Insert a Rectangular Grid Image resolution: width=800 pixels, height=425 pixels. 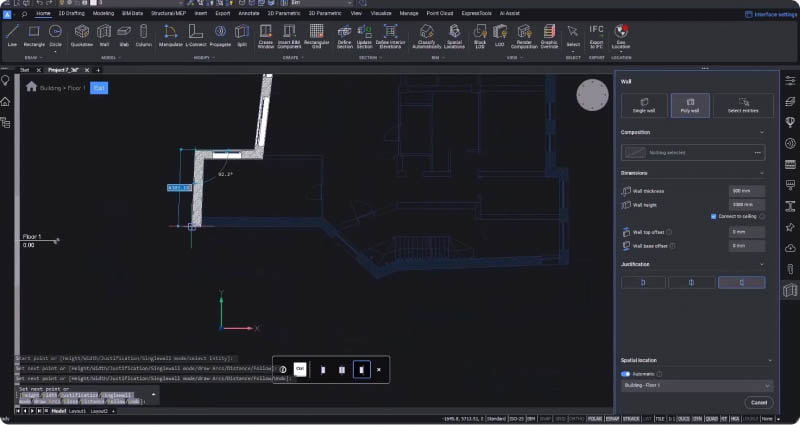(x=316, y=36)
